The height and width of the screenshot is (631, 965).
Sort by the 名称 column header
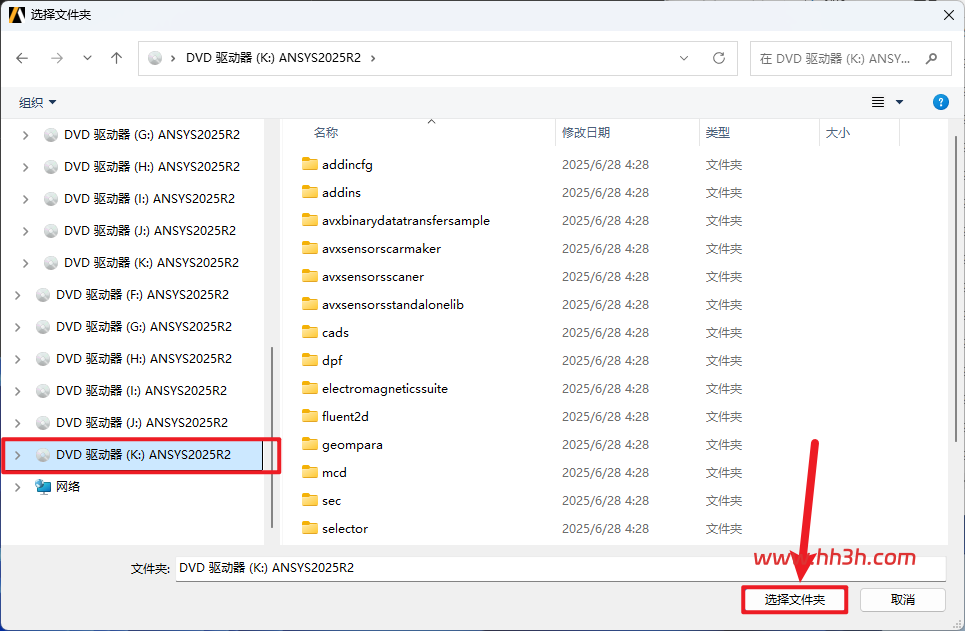[x=326, y=132]
